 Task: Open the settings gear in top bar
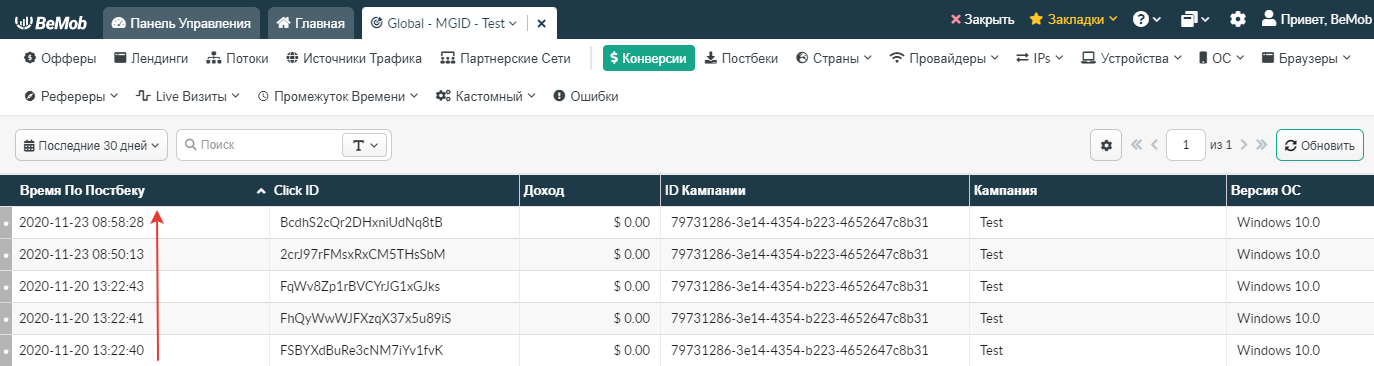pos(1237,19)
